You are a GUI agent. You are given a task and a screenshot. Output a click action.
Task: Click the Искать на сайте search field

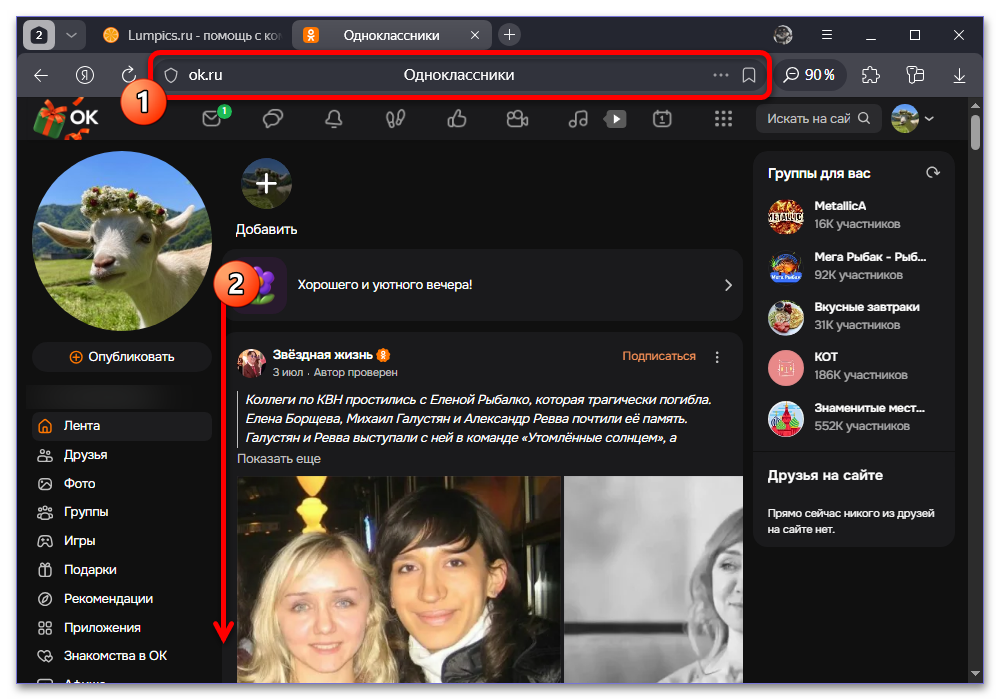click(818, 119)
